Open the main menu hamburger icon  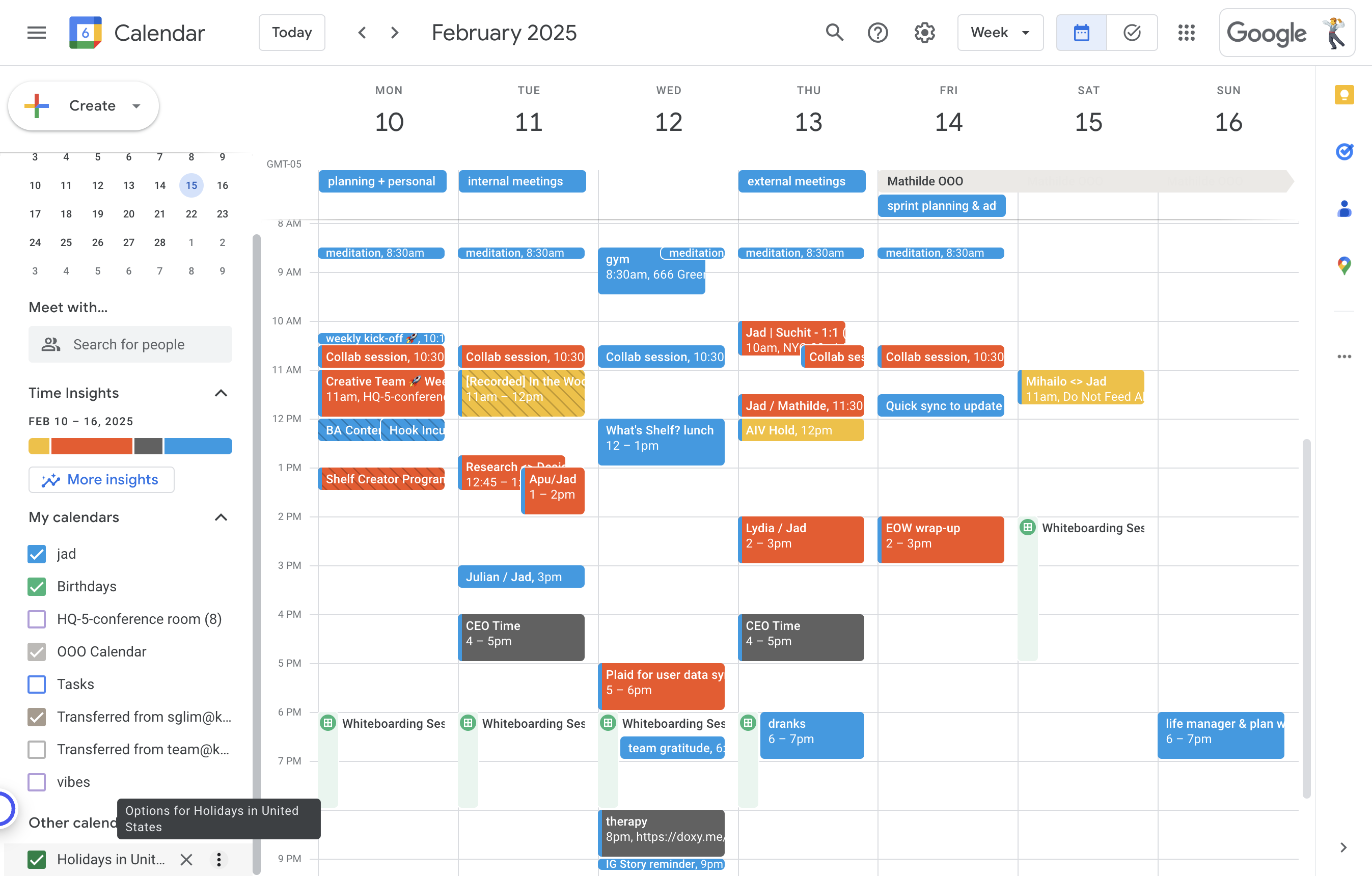[37, 33]
